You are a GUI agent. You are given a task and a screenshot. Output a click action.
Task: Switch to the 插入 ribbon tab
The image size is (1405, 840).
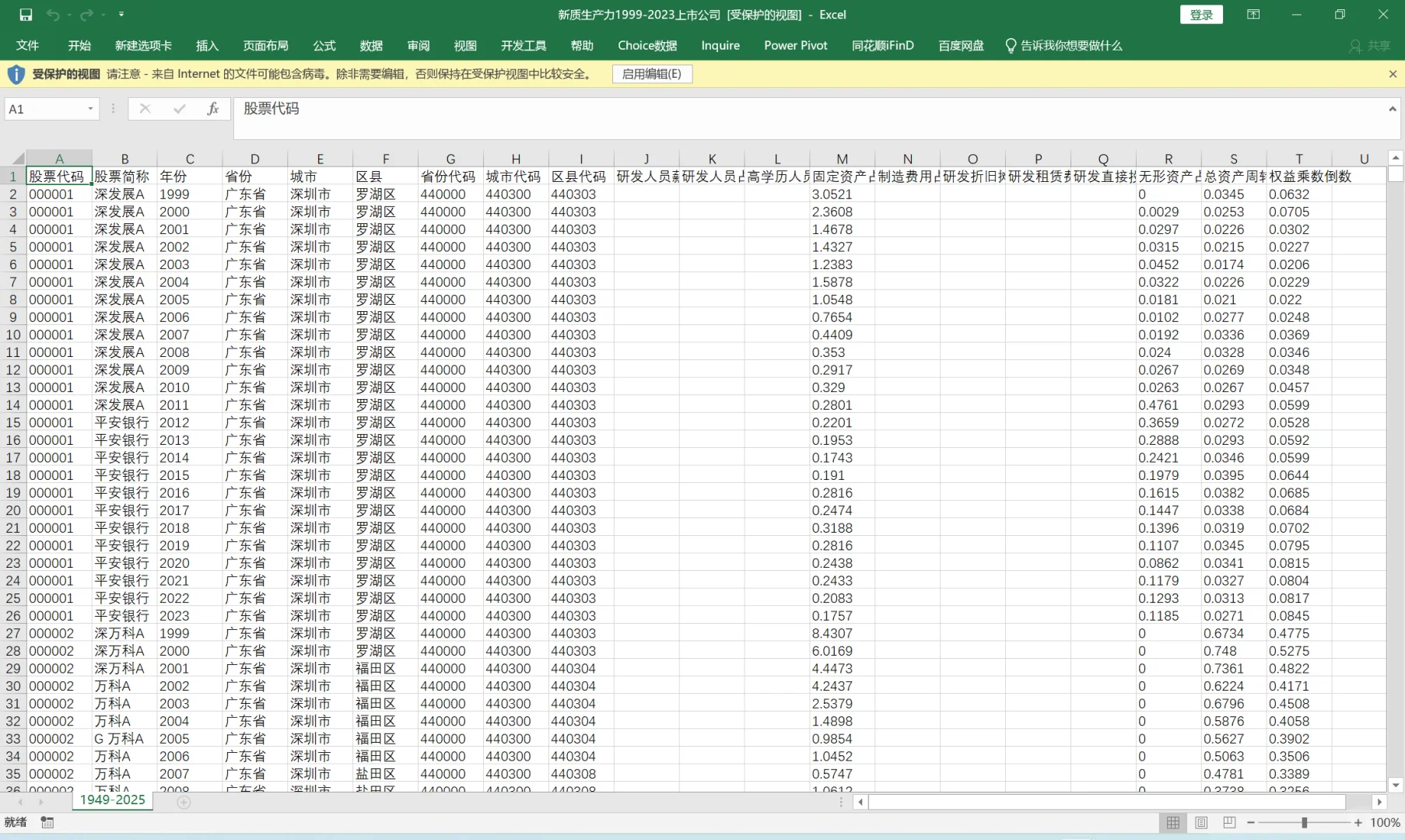tap(207, 45)
